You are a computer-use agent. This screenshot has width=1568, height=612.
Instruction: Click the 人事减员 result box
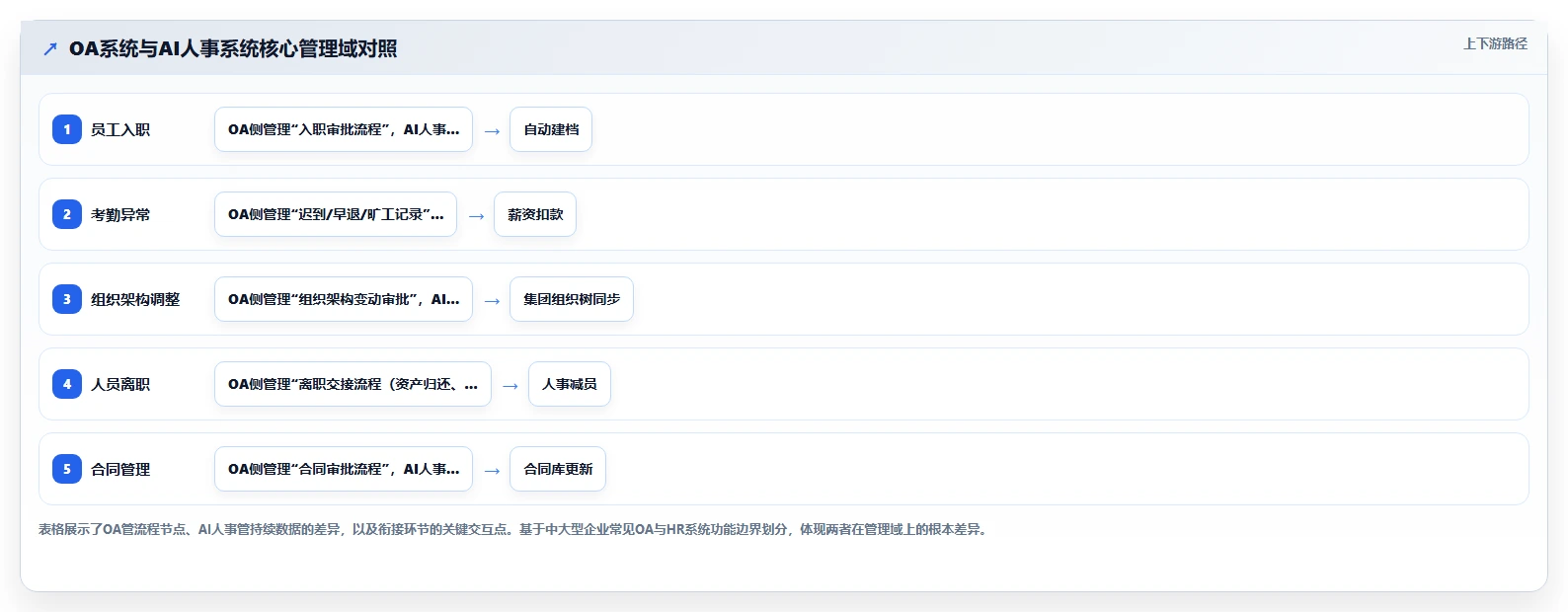570,384
